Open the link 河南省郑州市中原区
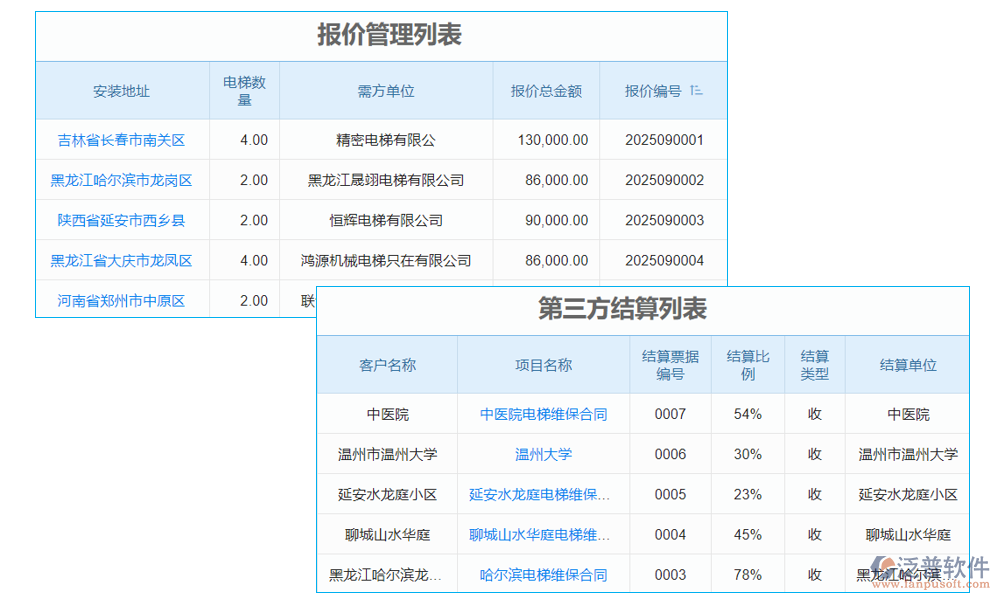This screenshot has height=600, width=1000. click(122, 300)
